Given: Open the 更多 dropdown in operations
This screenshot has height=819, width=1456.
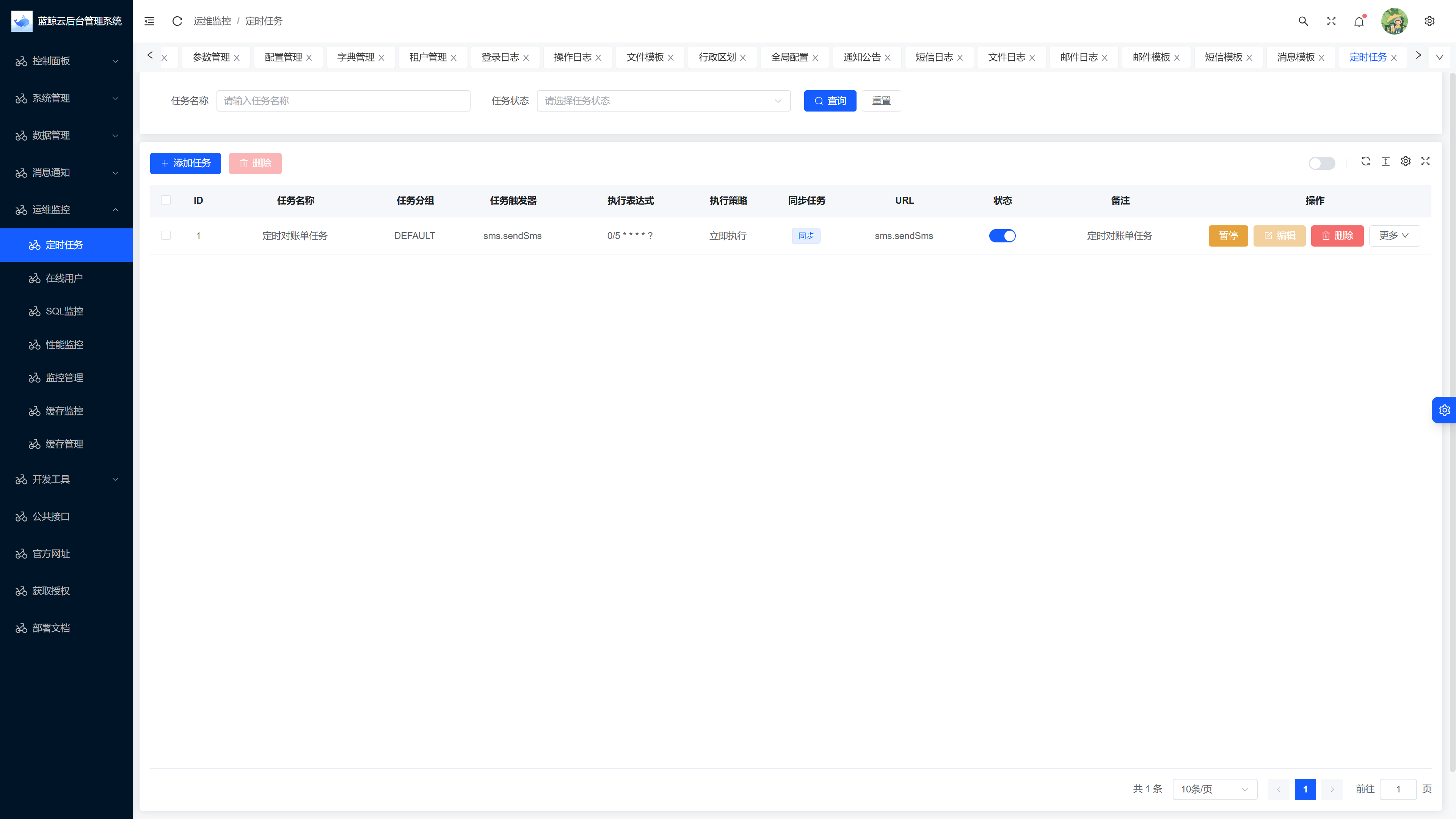Looking at the screenshot, I should pos(1394,235).
